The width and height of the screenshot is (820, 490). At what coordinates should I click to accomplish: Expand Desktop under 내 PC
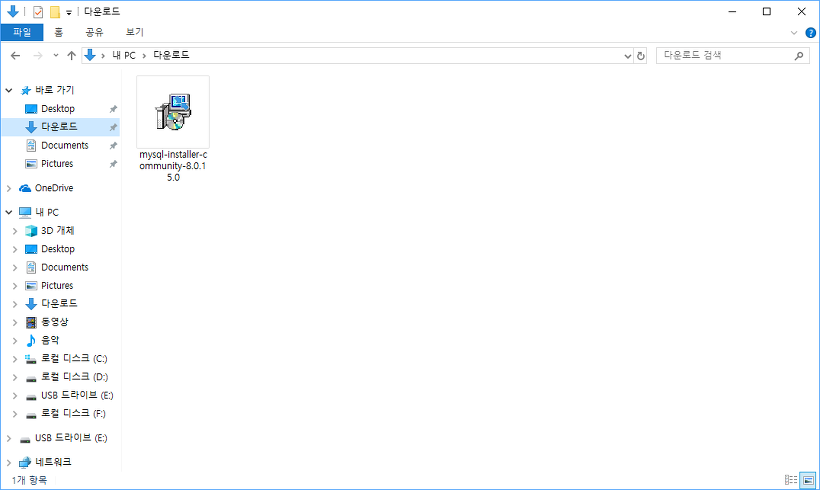[x=15, y=249]
